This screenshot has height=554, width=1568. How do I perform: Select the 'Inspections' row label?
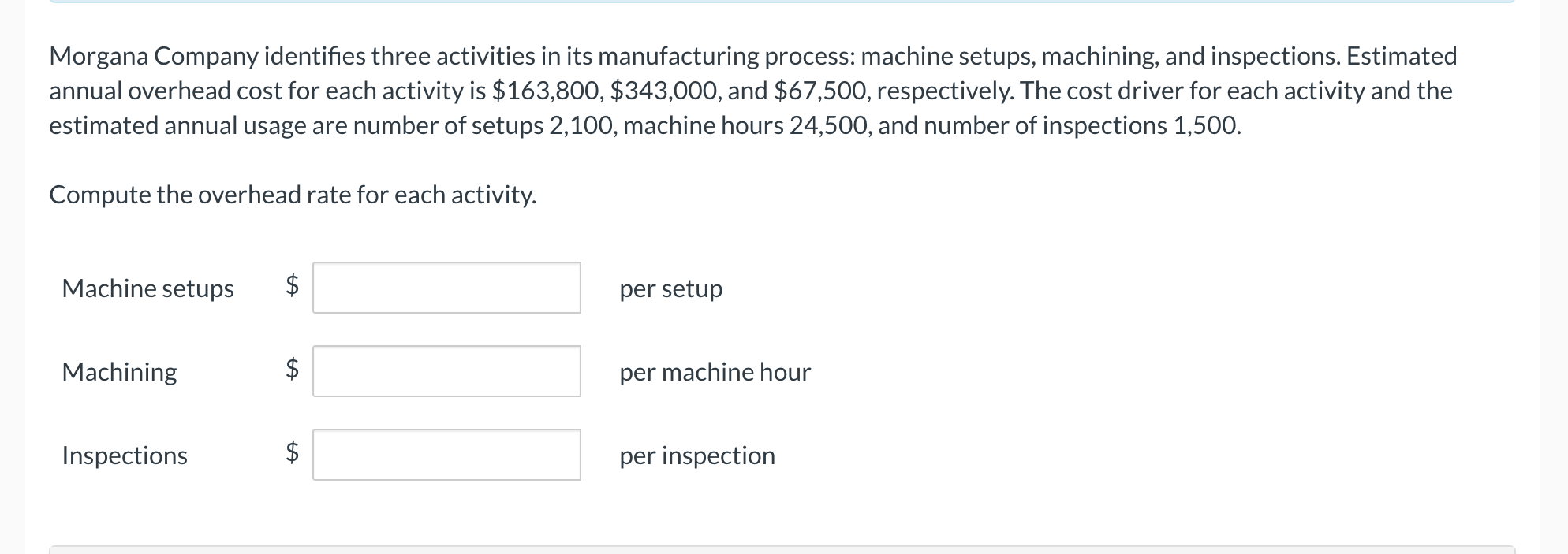click(124, 455)
